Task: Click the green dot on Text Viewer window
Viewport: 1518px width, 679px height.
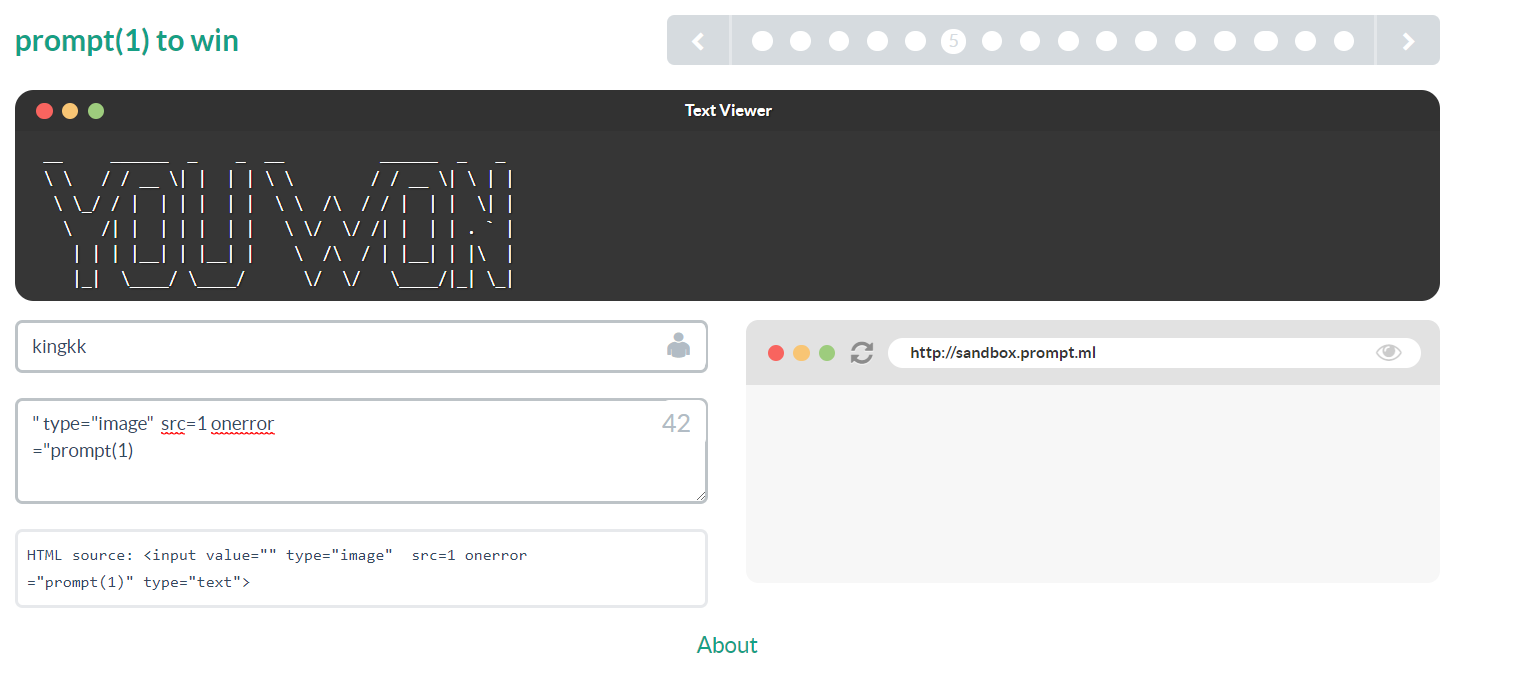Action: click(x=96, y=111)
